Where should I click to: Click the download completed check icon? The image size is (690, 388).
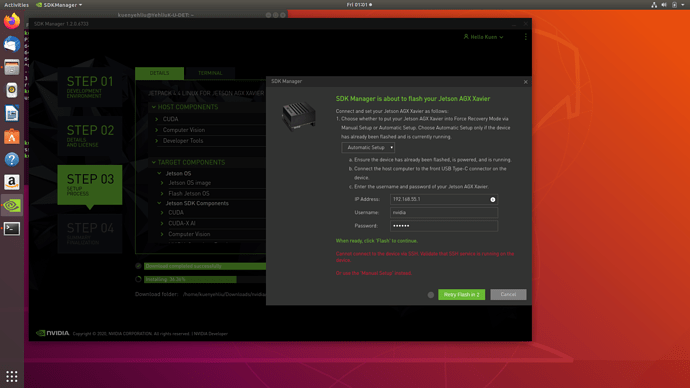tap(138, 266)
